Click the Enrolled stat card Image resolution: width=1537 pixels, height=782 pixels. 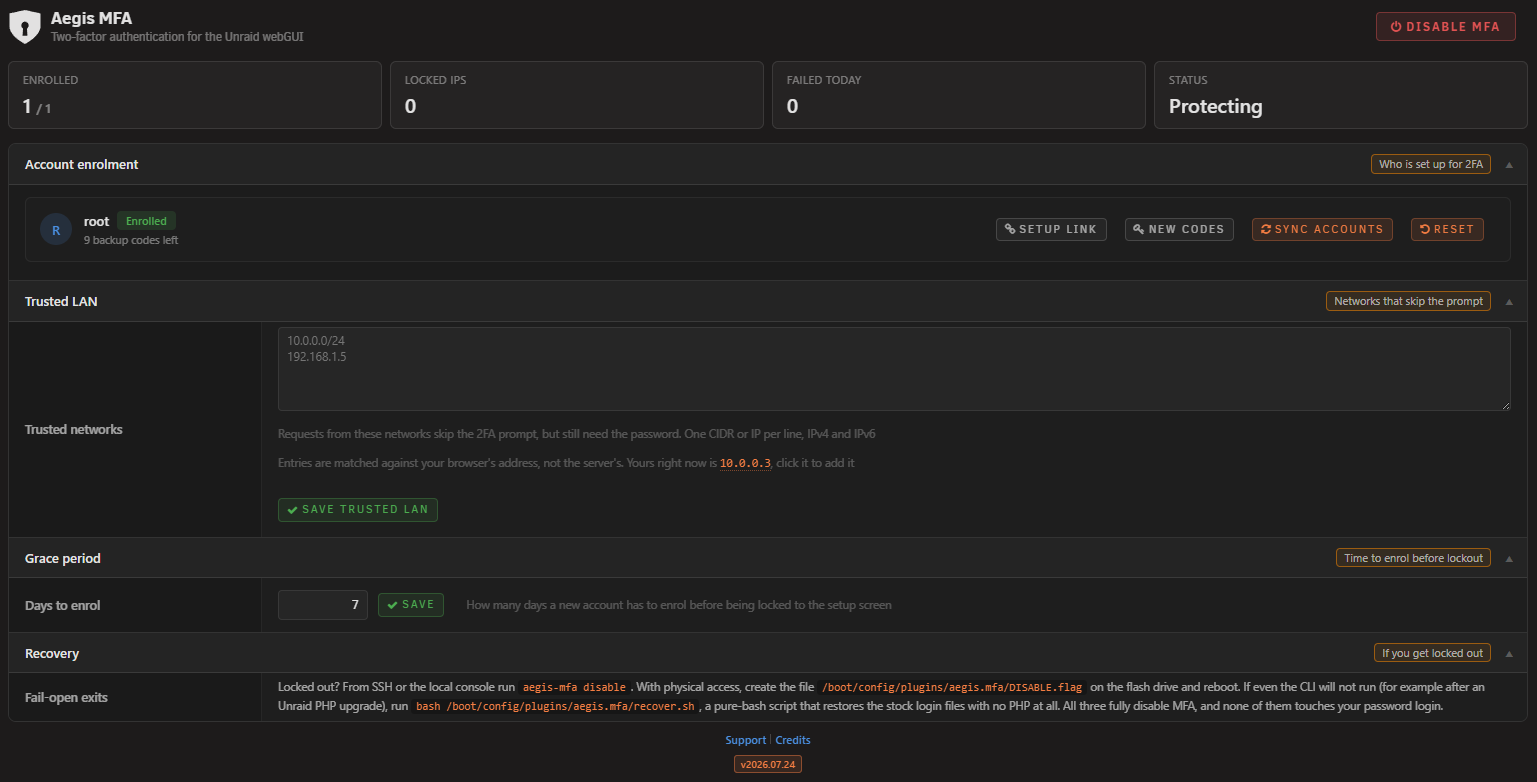tap(195, 95)
